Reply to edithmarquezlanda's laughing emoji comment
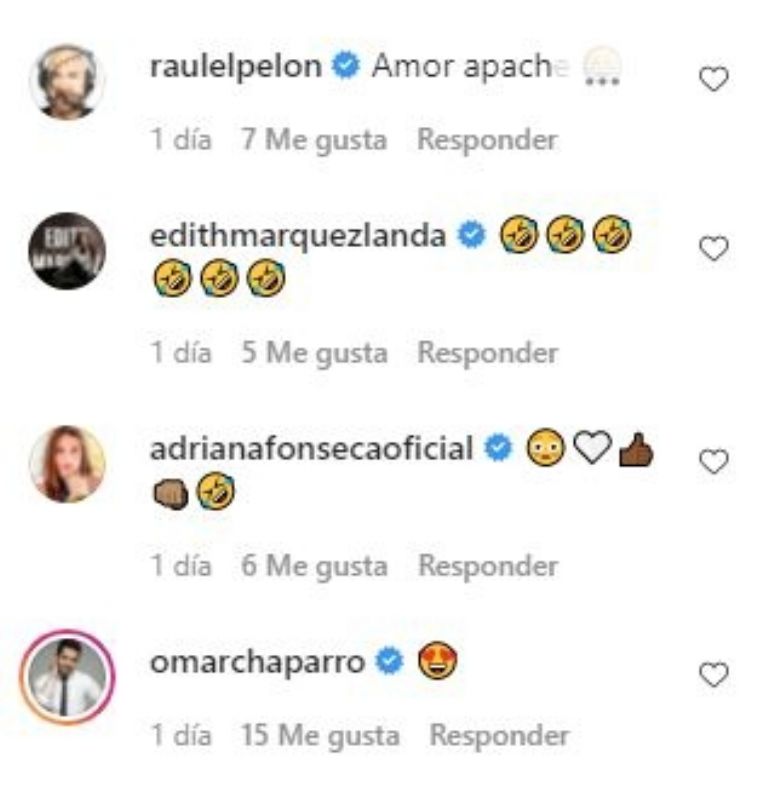The image size is (768, 792). coord(488,353)
